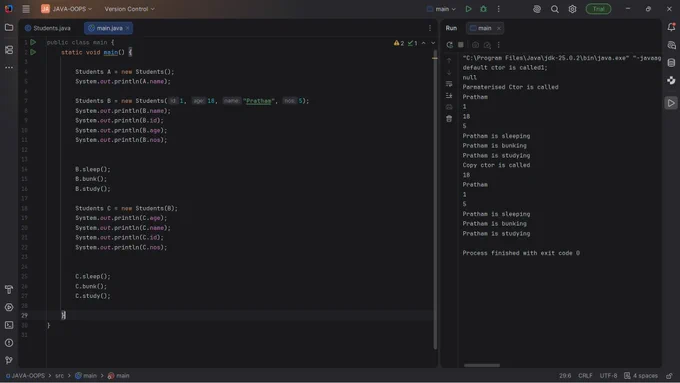The image size is (680, 383).
Task: Open the Project tool window folder icon
Action: (9, 27)
